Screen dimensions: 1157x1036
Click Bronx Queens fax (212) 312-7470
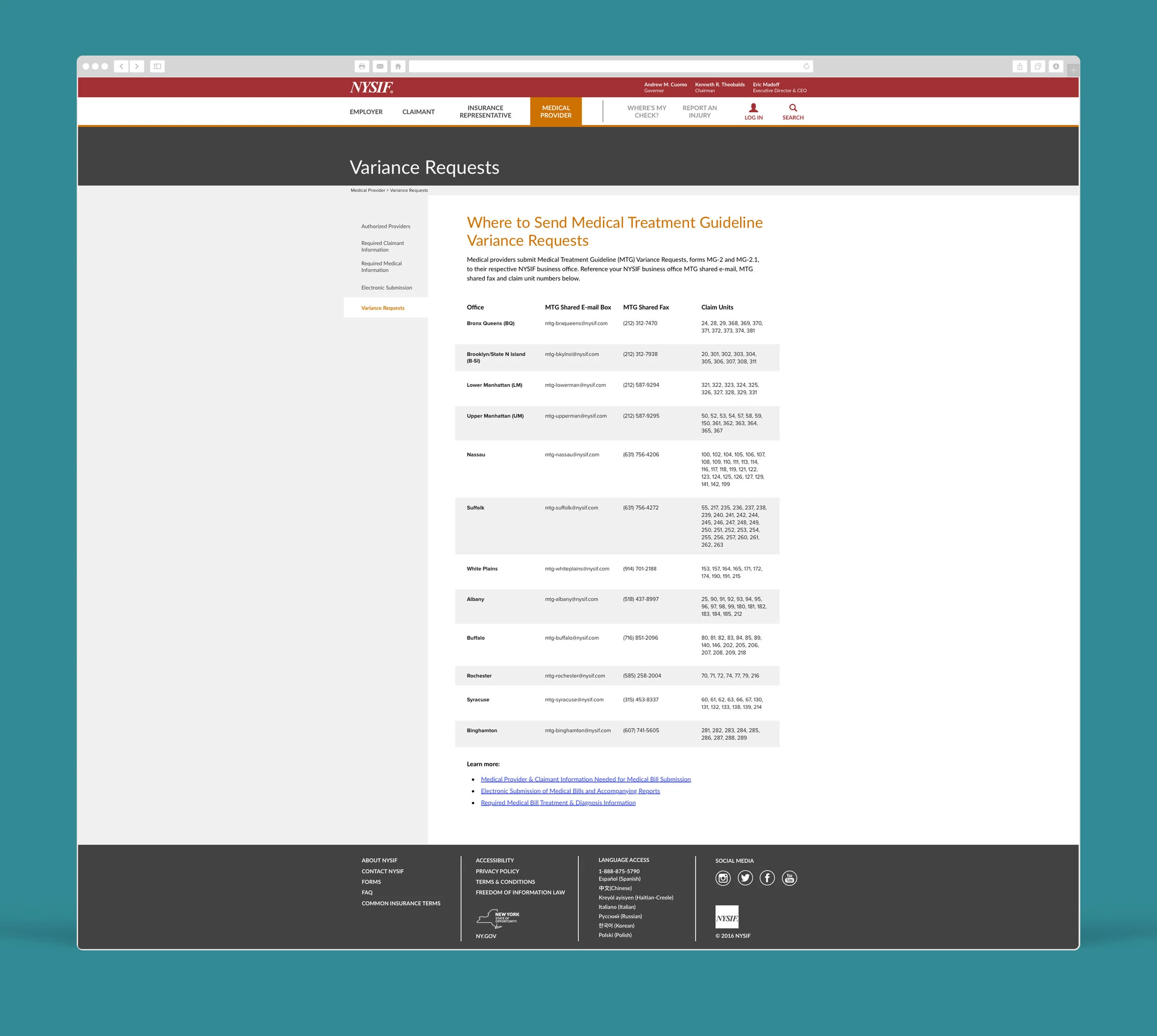(640, 323)
